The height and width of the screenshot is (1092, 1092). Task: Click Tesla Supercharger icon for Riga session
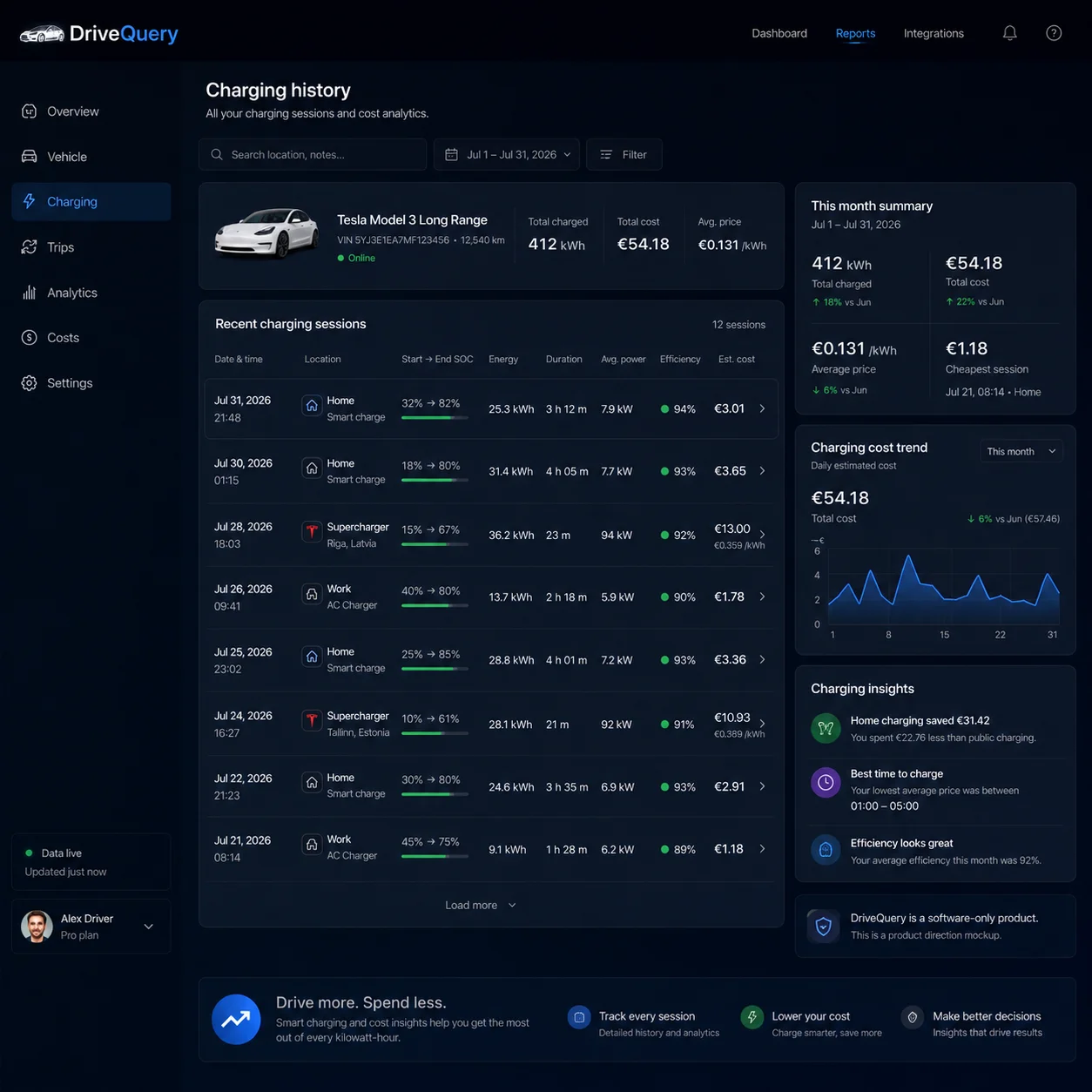[312, 531]
